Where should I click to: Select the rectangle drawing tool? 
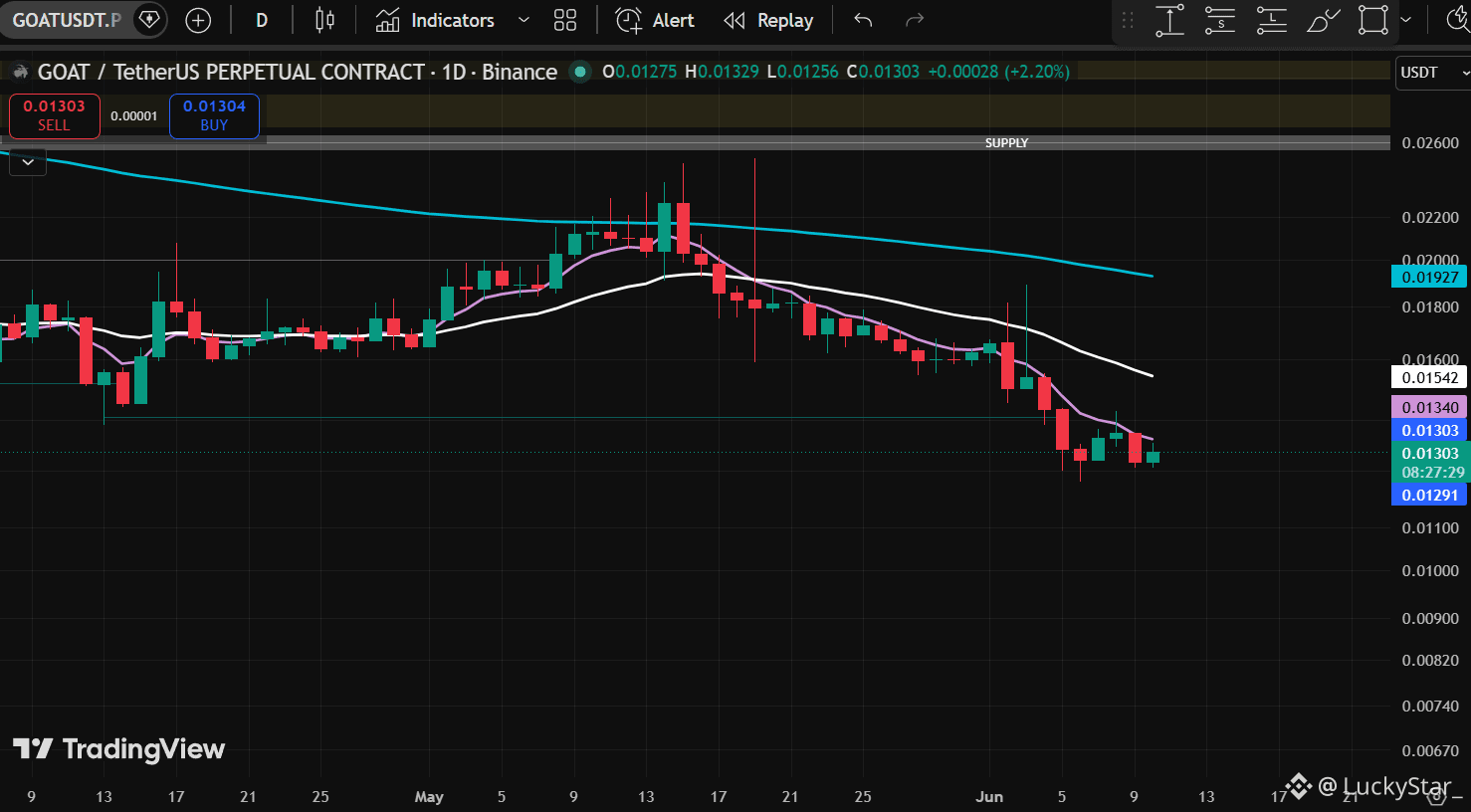[1373, 20]
